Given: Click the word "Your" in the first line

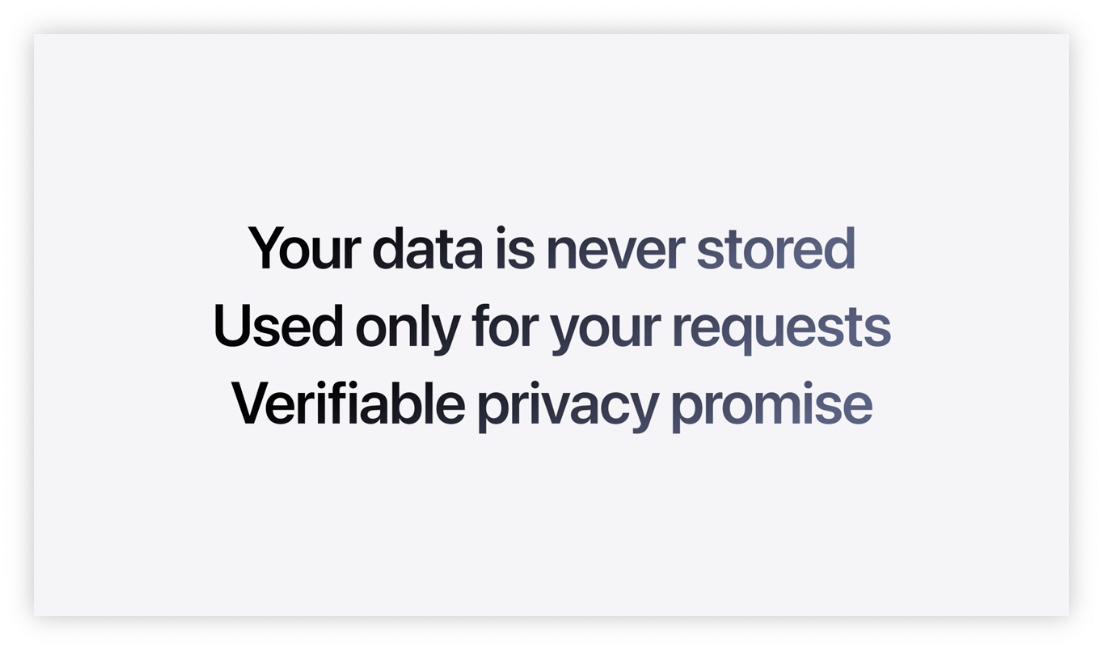Looking at the screenshot, I should tap(304, 249).
